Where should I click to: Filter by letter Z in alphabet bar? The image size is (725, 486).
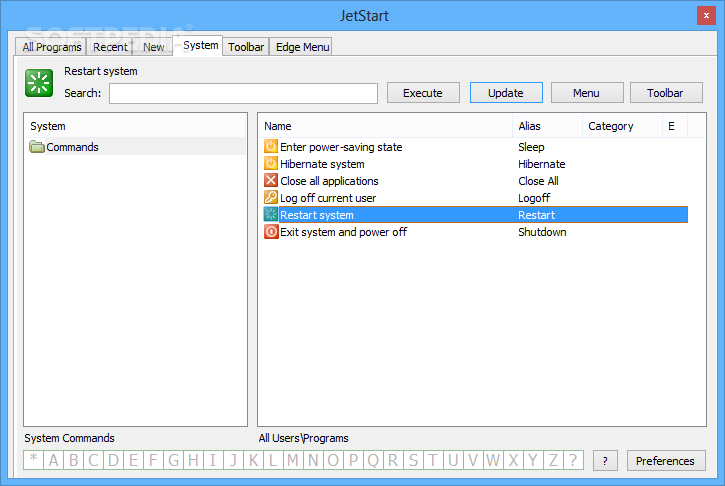pyautogui.click(x=553, y=460)
